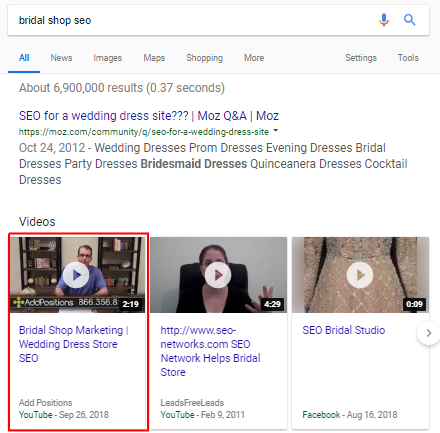Open the 'SEO Bridal Studio' video title
The image size is (440, 433).
(344, 330)
